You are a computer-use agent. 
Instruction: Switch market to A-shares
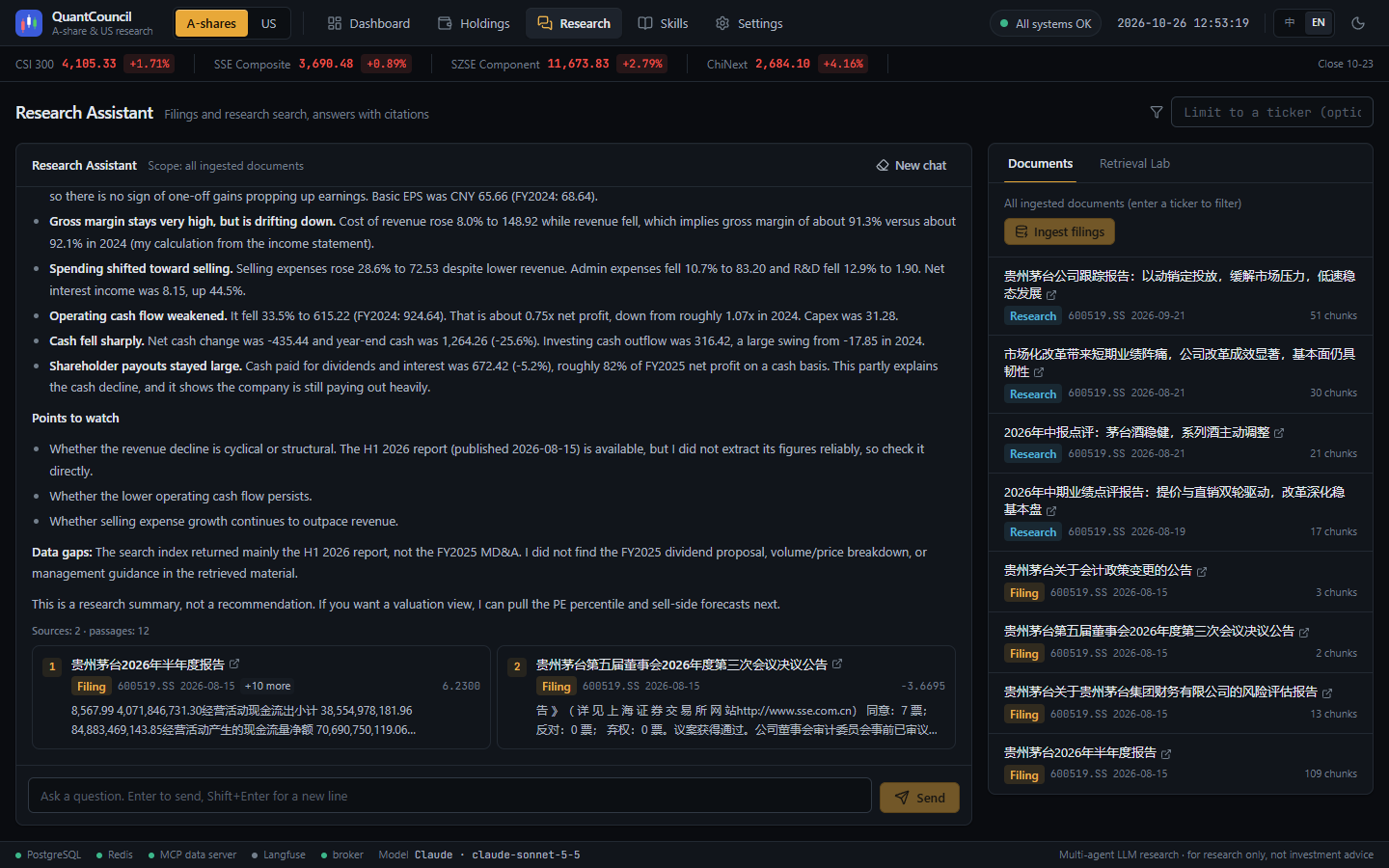(211, 23)
